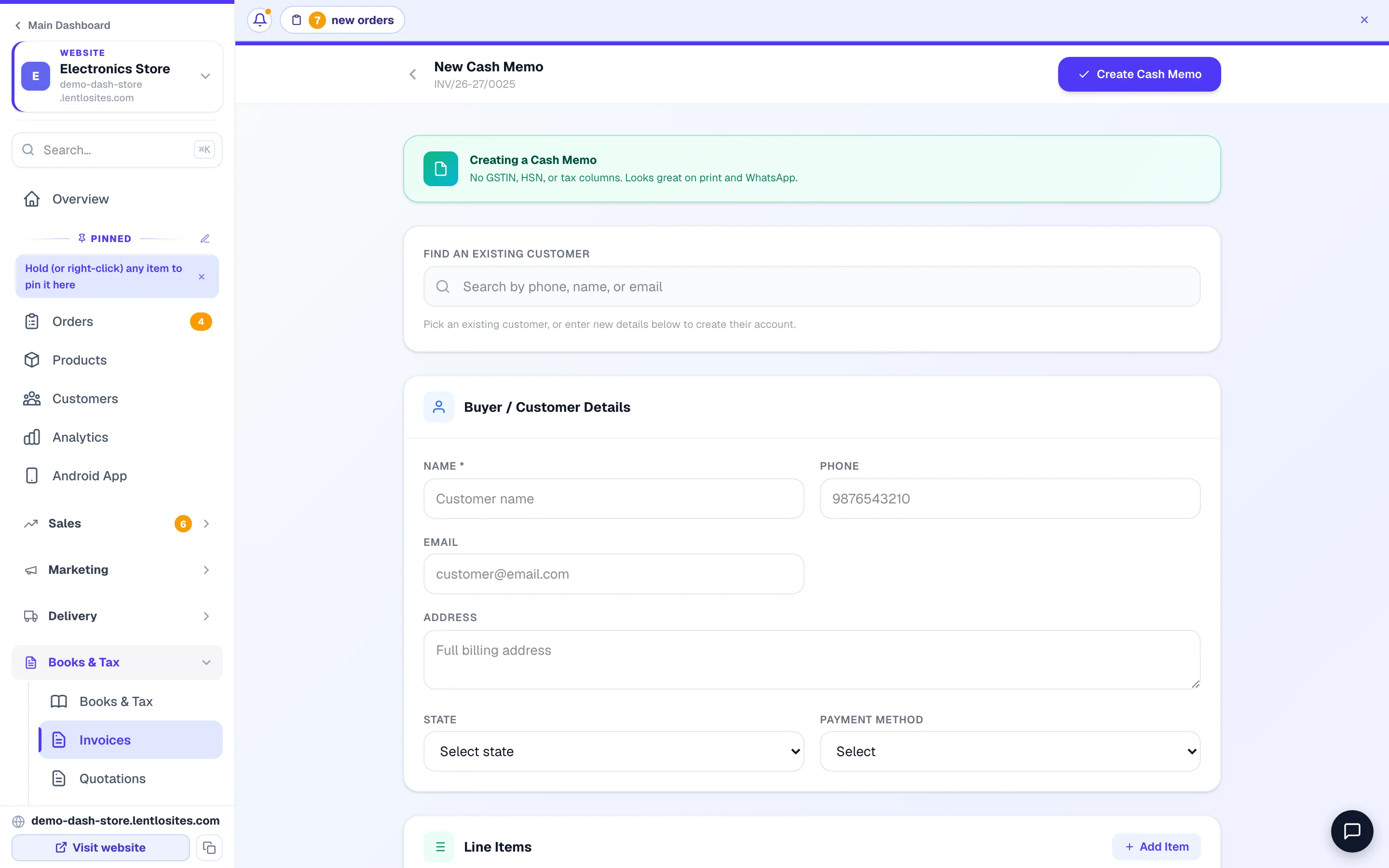Screen dimensions: 1389x868
Task: Expand the Marketing group
Action: tap(117, 570)
